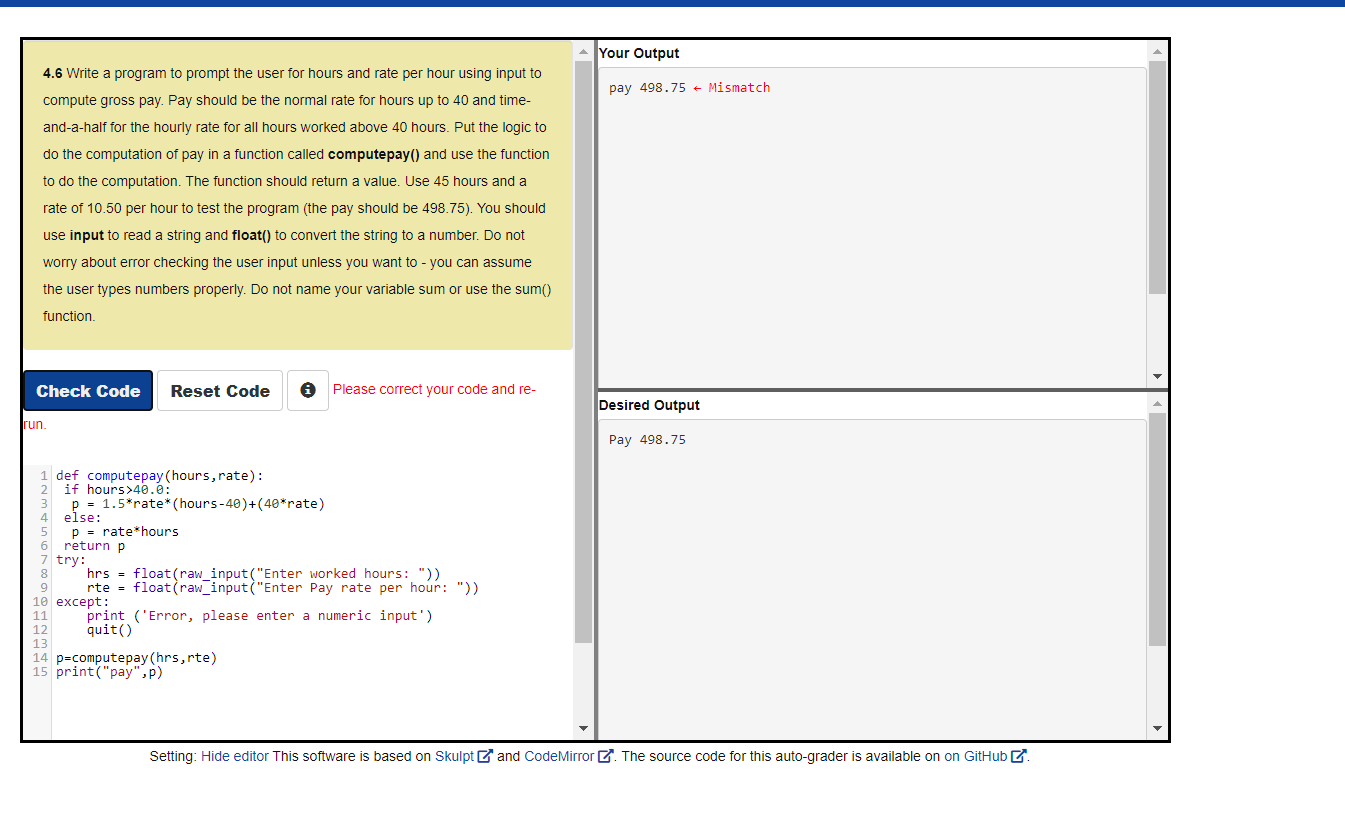Viewport: 1345px width, 839px height.
Task: Click the 'except:' code line
Action: click(83, 602)
